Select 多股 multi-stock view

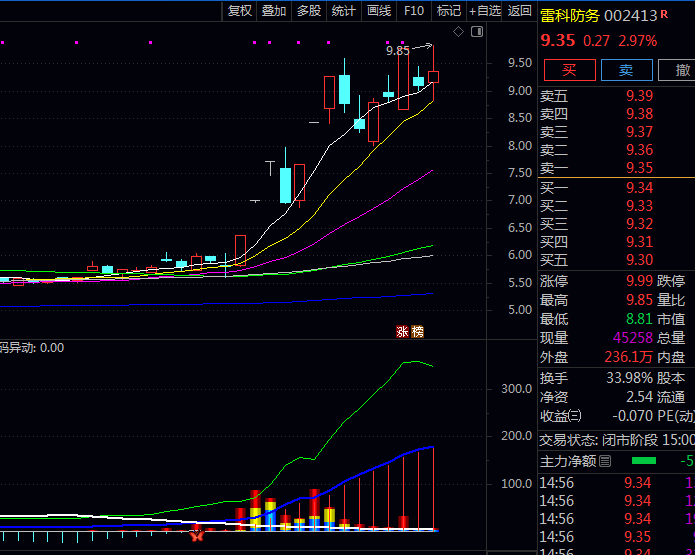[x=309, y=11]
